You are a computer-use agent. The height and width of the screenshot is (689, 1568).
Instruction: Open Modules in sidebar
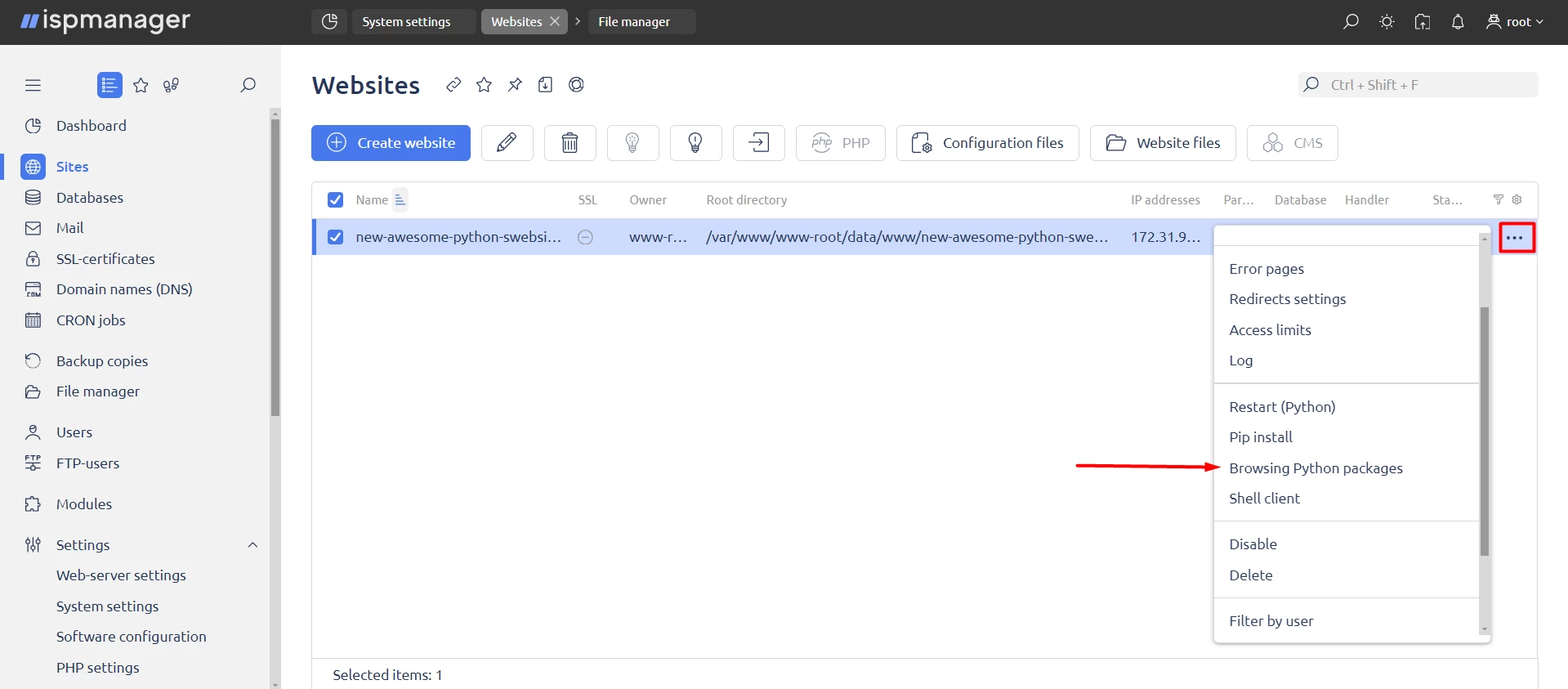pyautogui.click(x=83, y=504)
